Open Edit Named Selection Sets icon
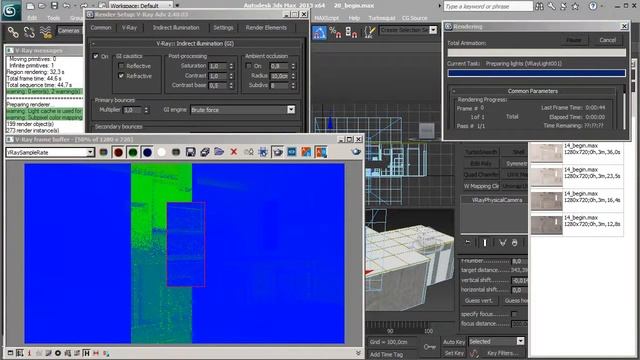This screenshot has height=360, width=640. (369, 32)
